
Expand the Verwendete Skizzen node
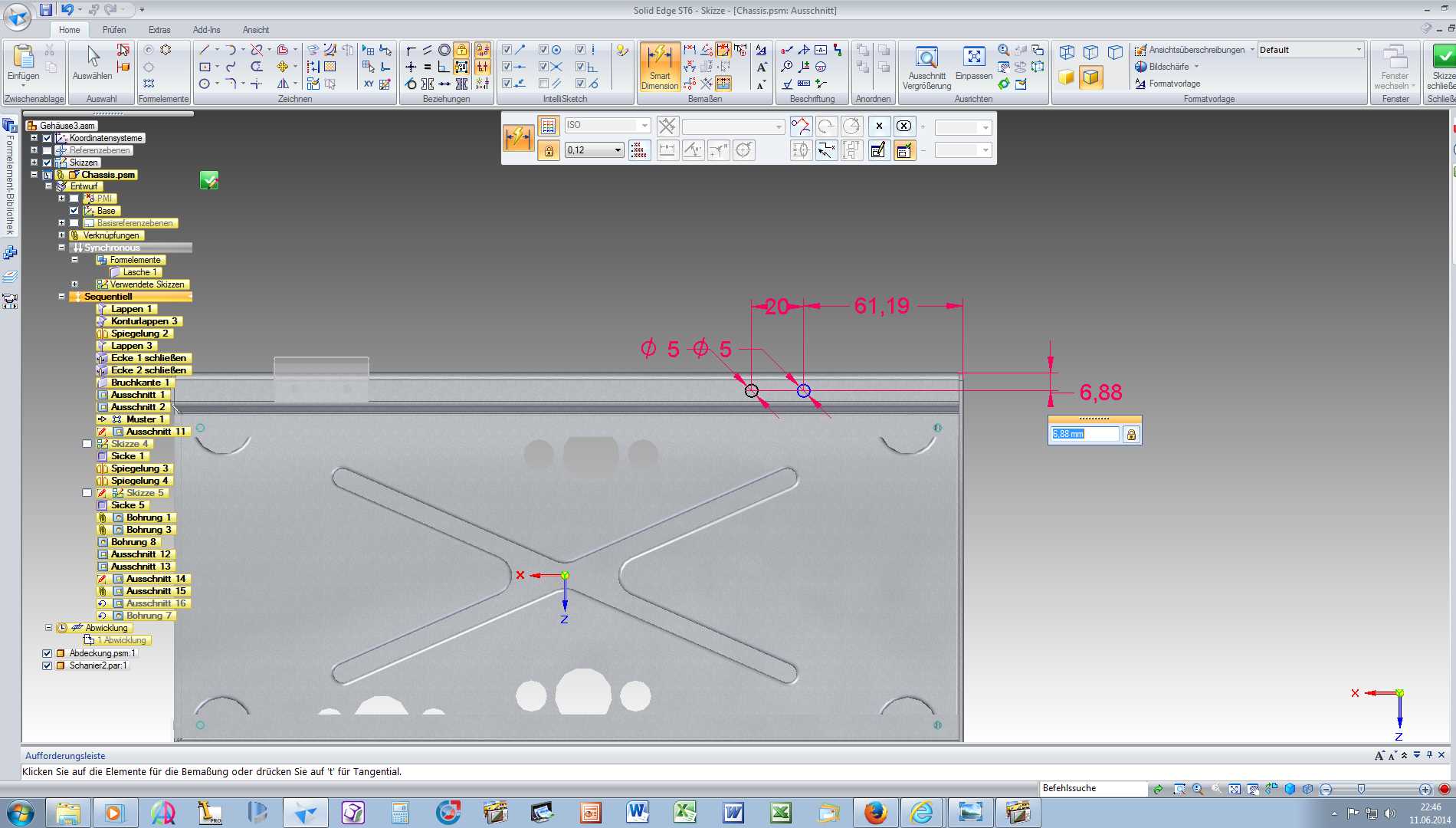point(74,284)
